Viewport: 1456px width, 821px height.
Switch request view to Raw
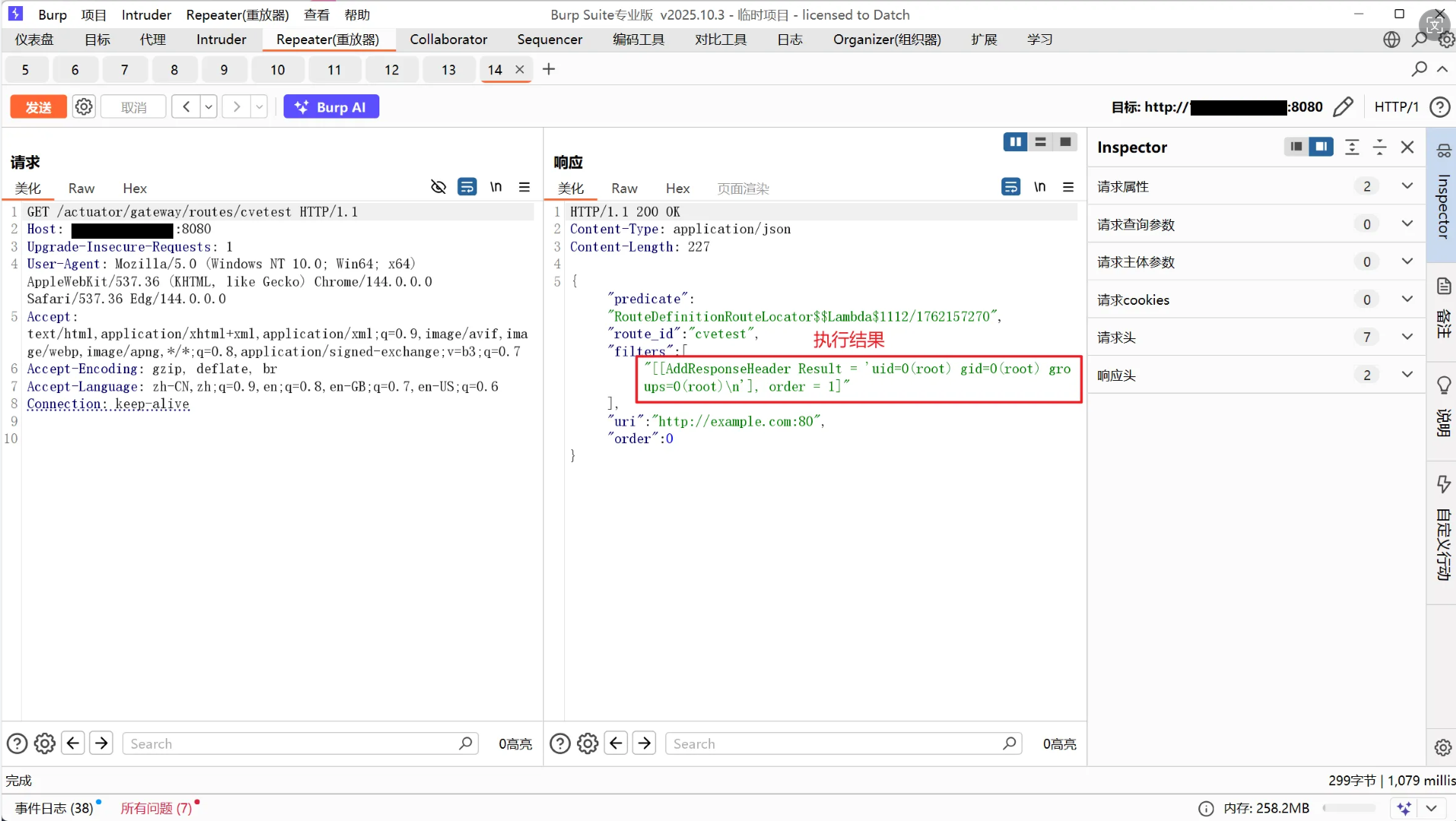coord(81,189)
